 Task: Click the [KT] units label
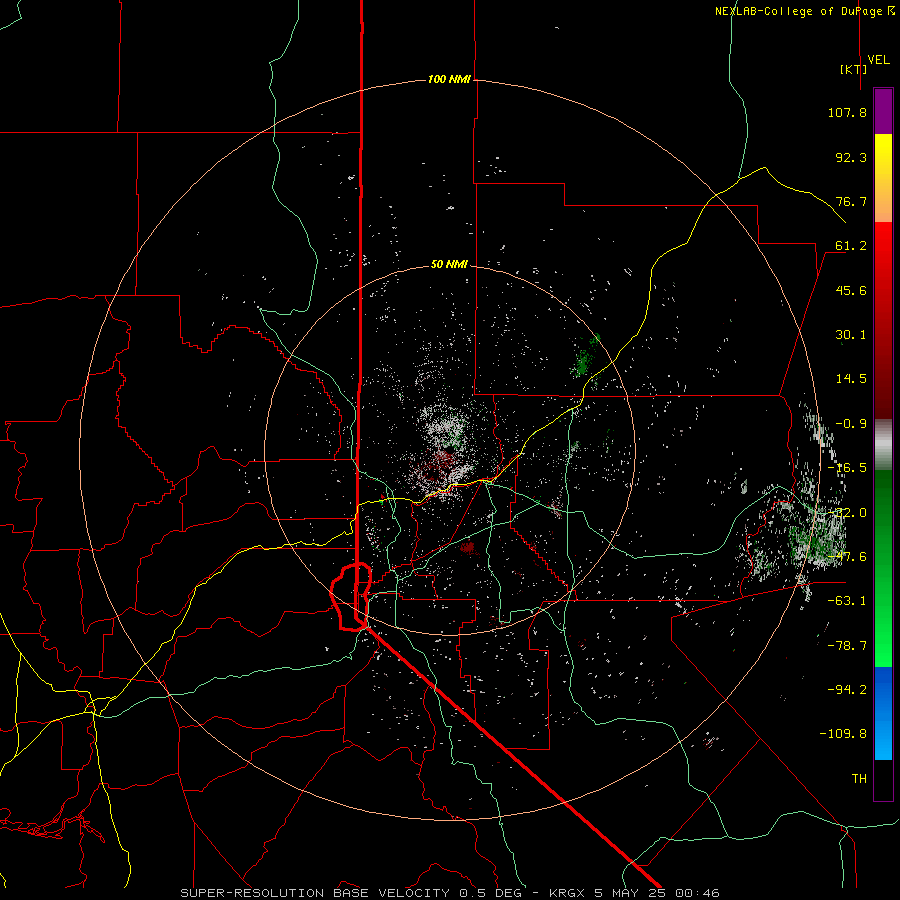coord(854,69)
